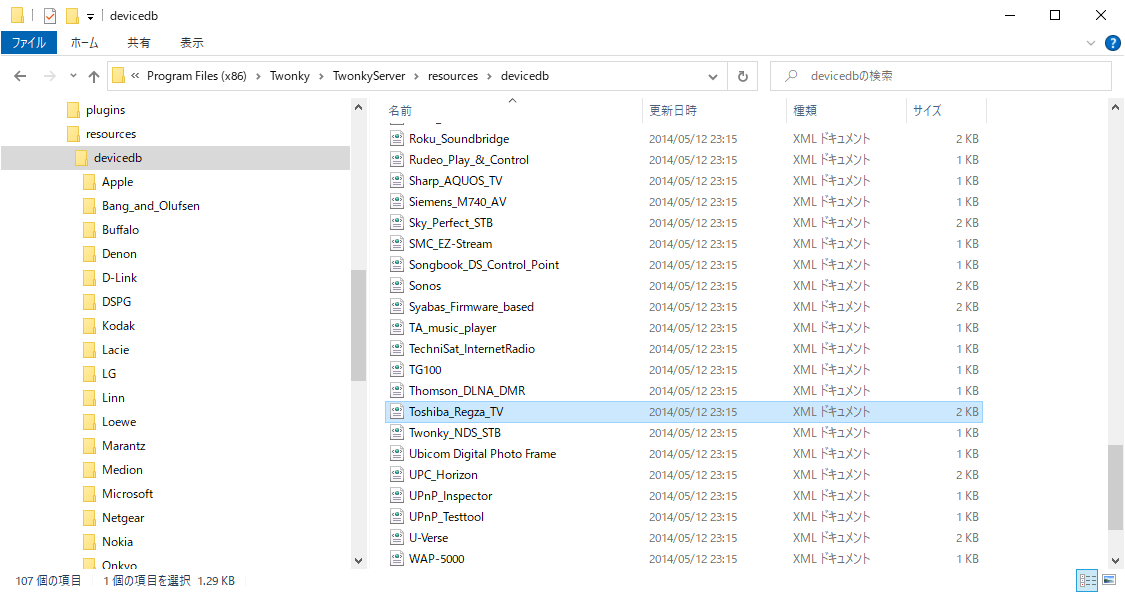This screenshot has width=1125, height=593.
Task: Click the back navigation arrow
Action: (x=20, y=76)
